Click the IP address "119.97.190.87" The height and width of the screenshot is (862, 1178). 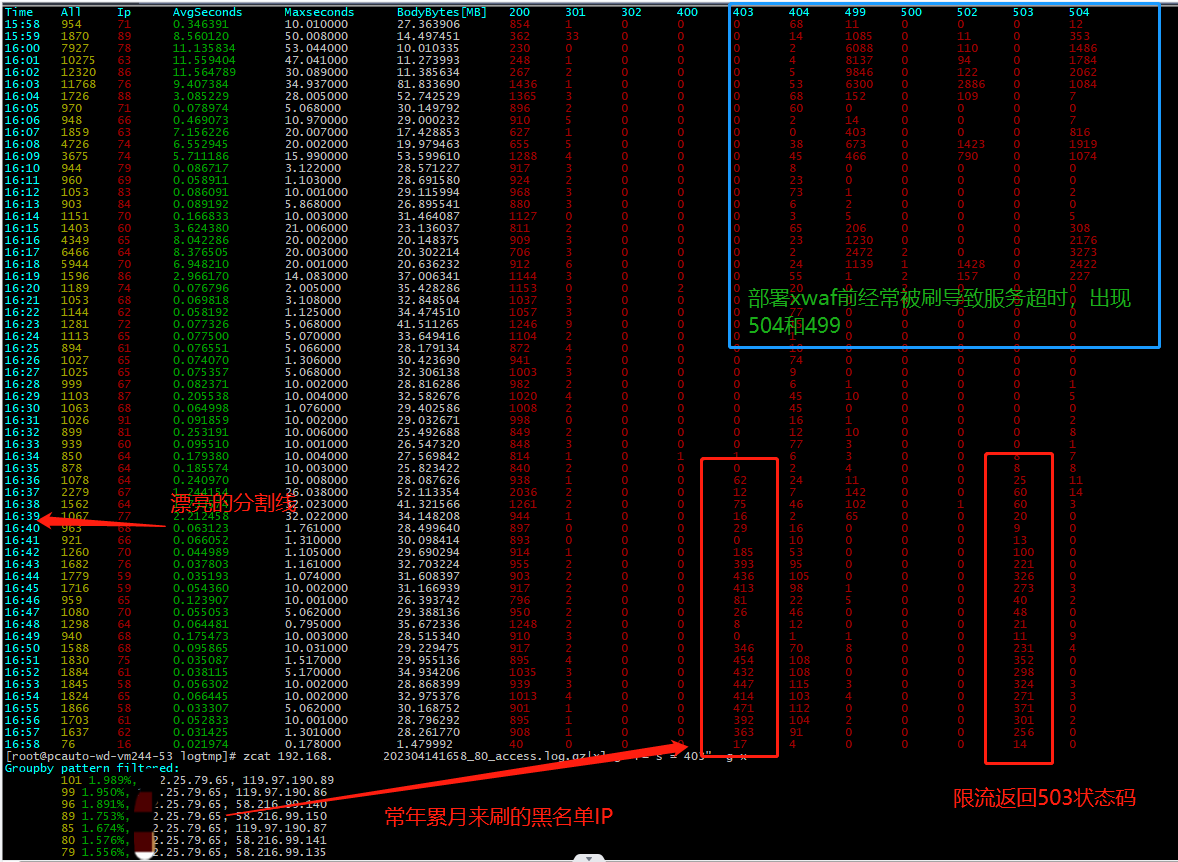(x=282, y=828)
